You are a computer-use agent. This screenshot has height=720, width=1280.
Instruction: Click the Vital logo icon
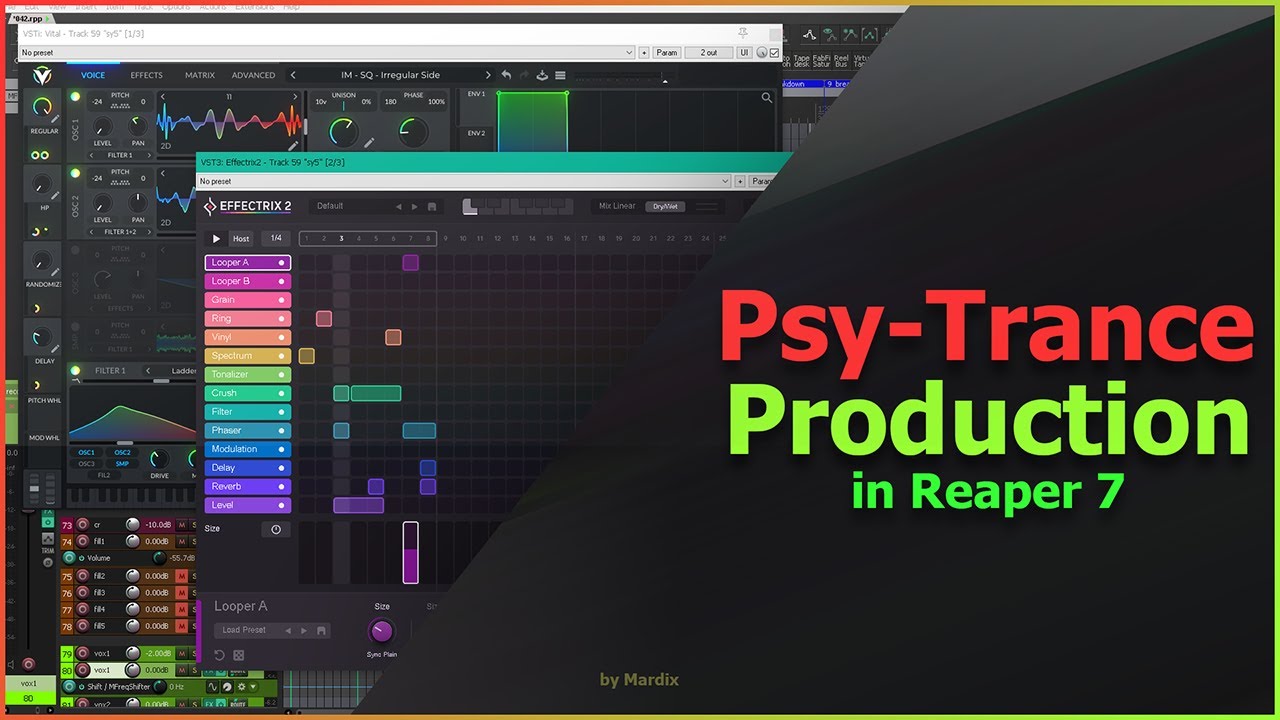41,75
